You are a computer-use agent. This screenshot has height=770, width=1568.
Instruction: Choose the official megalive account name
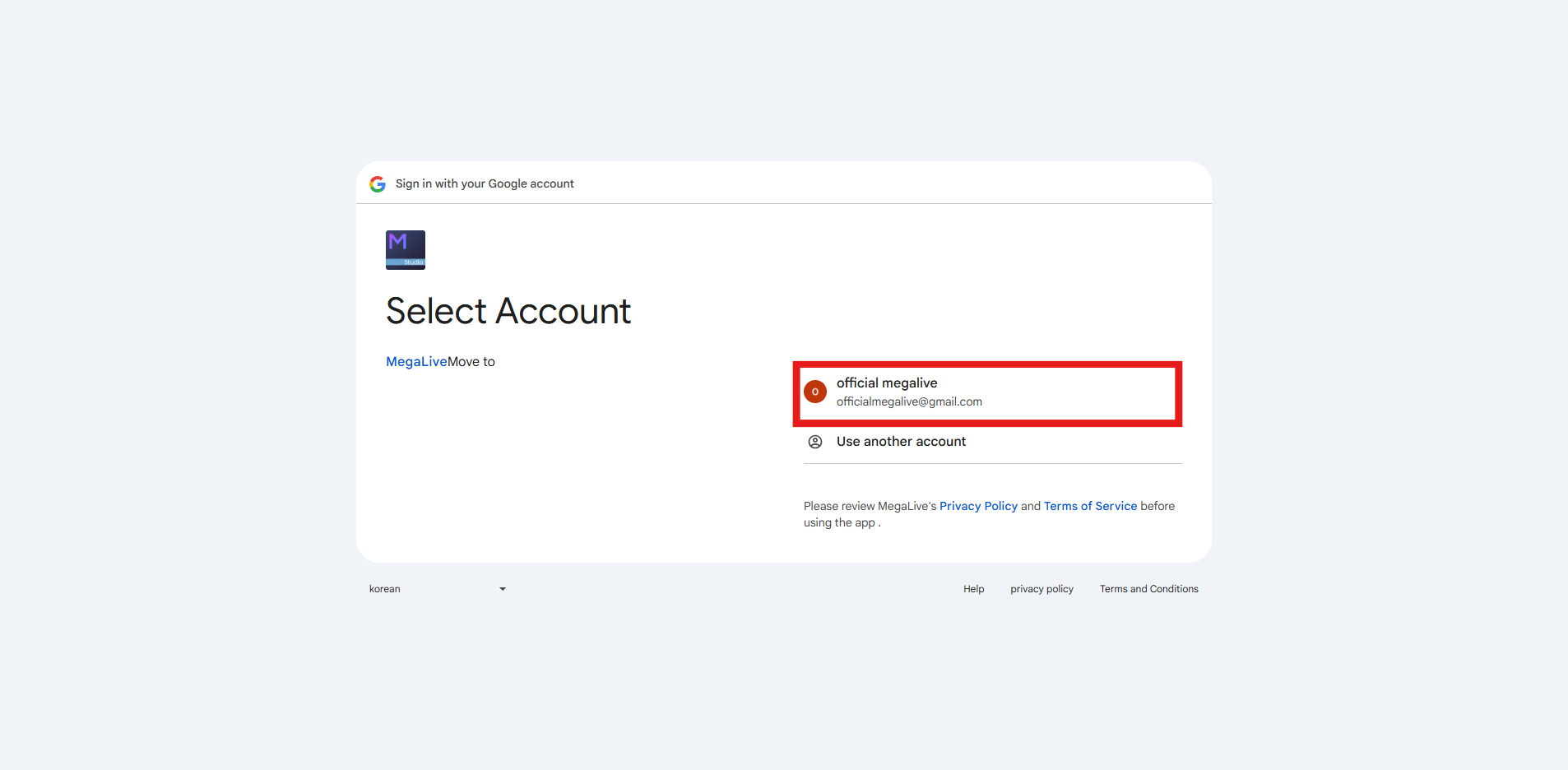pyautogui.click(x=887, y=383)
